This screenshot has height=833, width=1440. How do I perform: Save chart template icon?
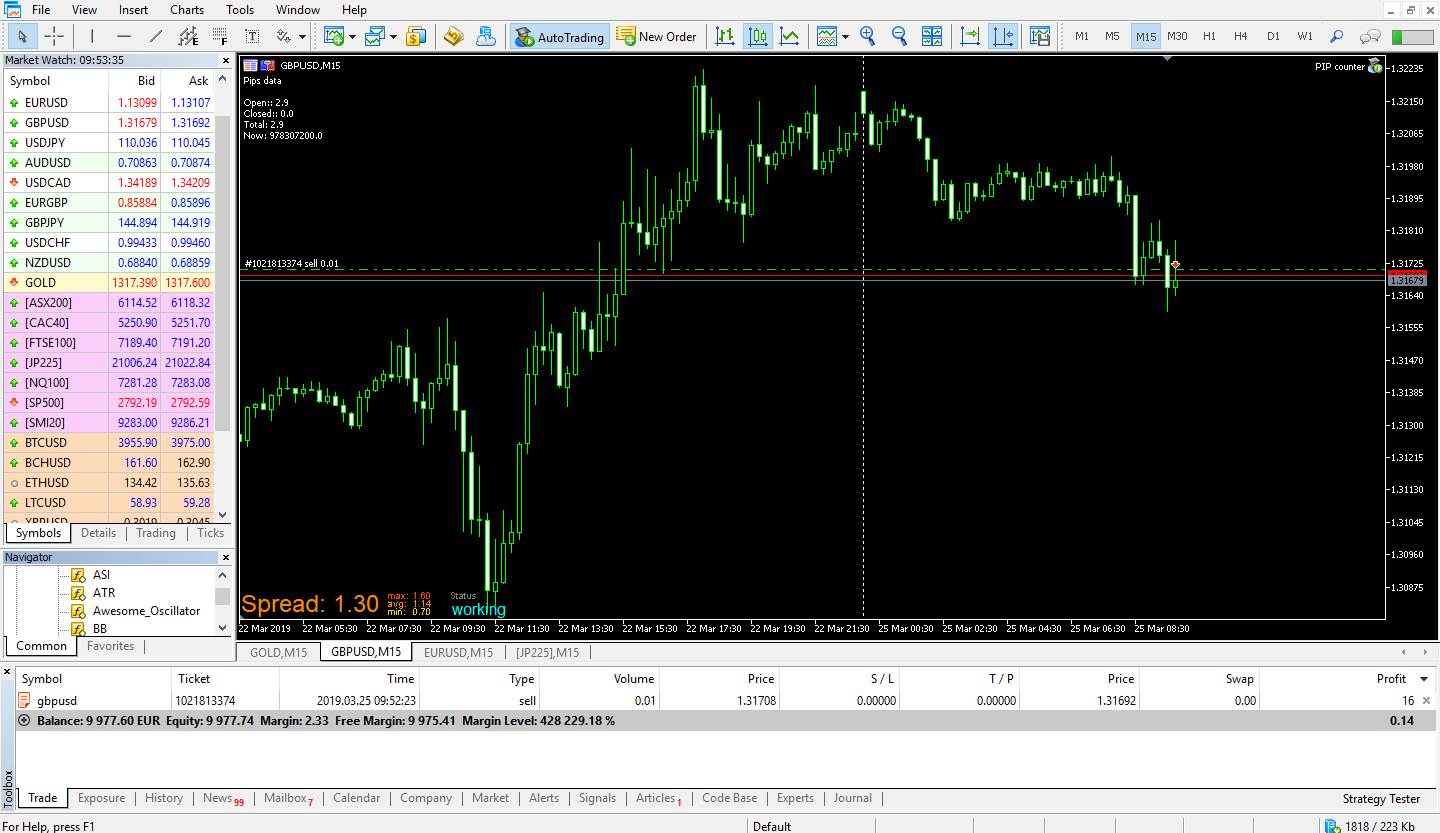(x=1040, y=37)
